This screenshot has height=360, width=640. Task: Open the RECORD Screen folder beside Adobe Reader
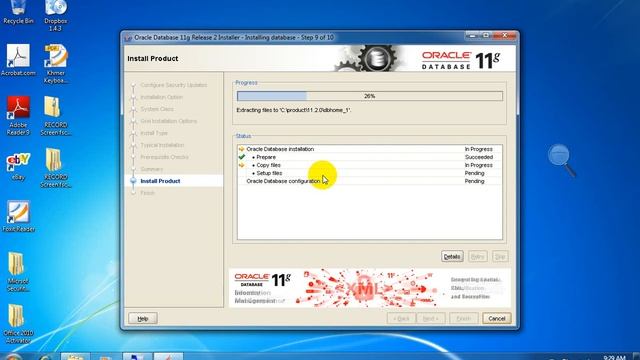56,116
